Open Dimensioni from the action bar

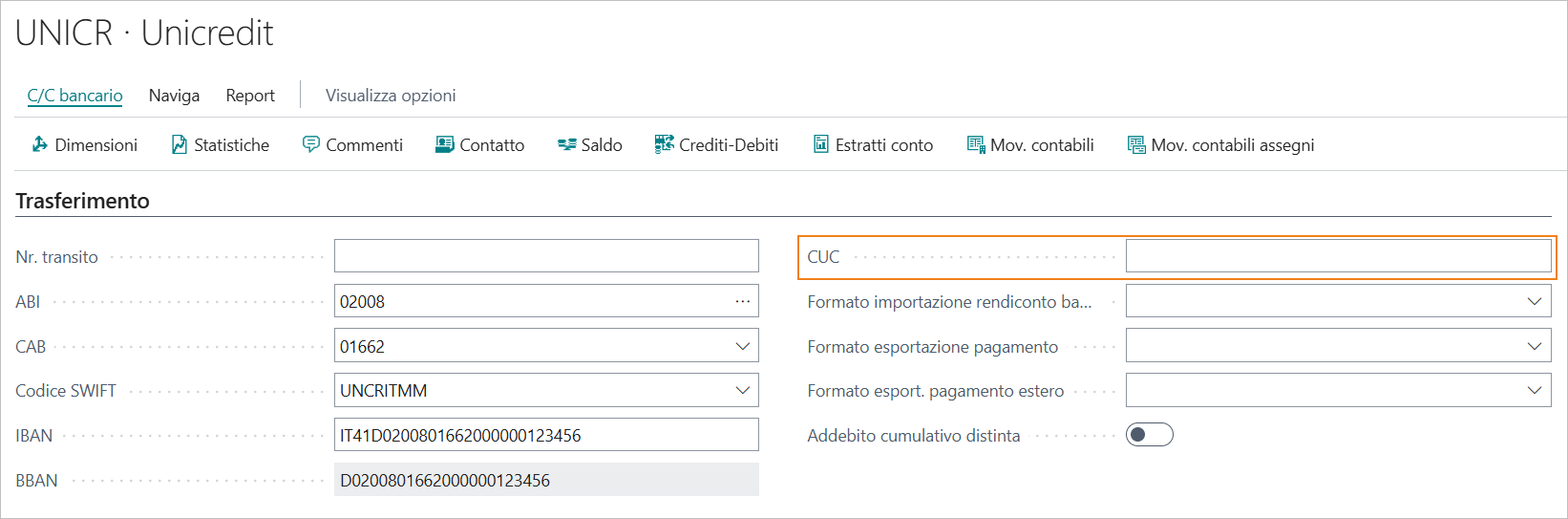pos(85,144)
